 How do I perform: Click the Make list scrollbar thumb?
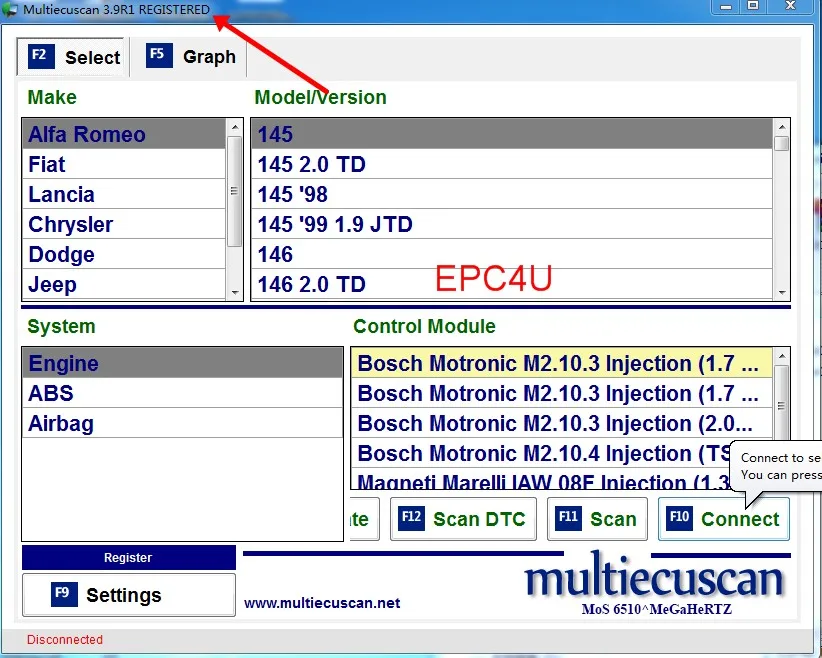coord(234,191)
